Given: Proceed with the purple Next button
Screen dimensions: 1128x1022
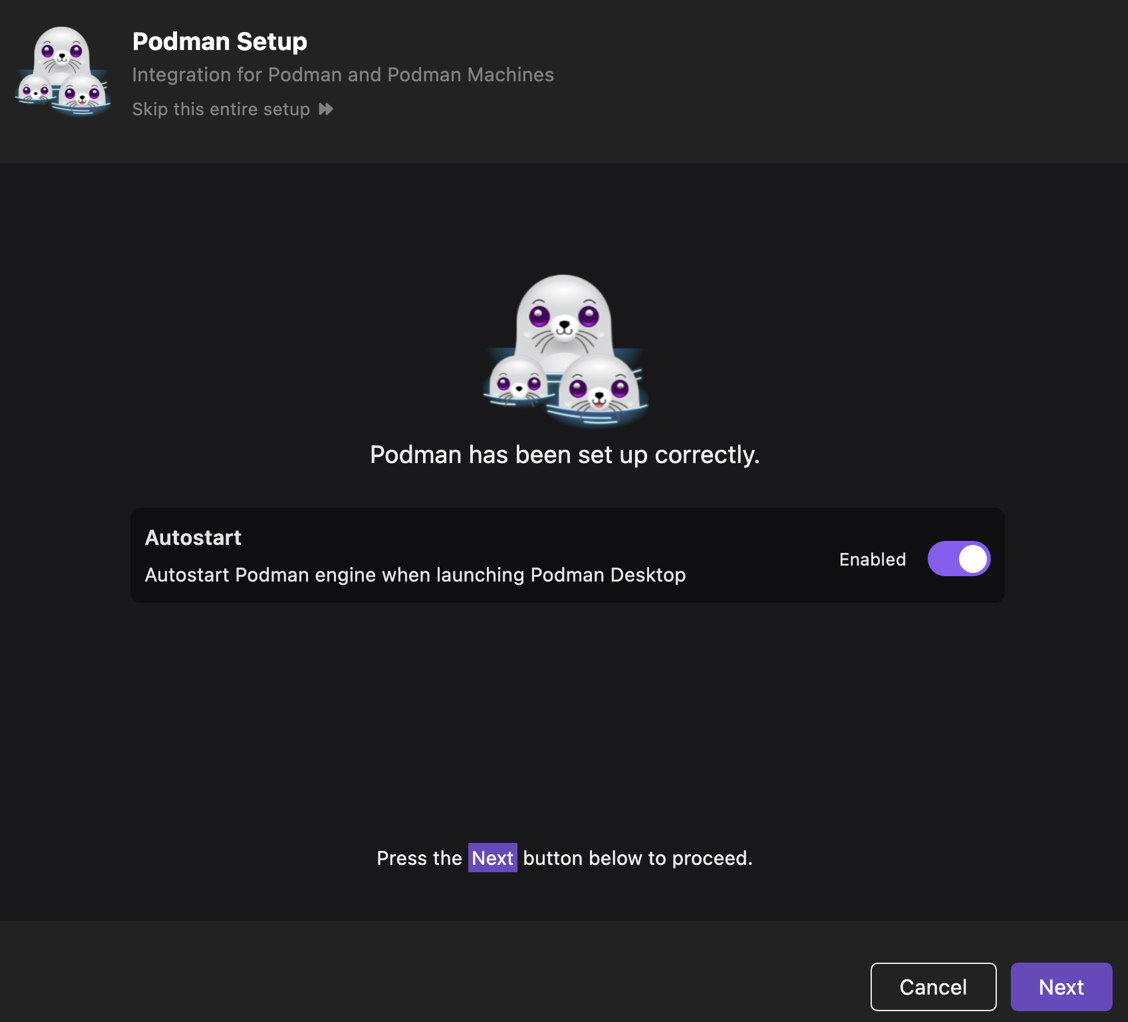Looking at the screenshot, I should 1060,987.
